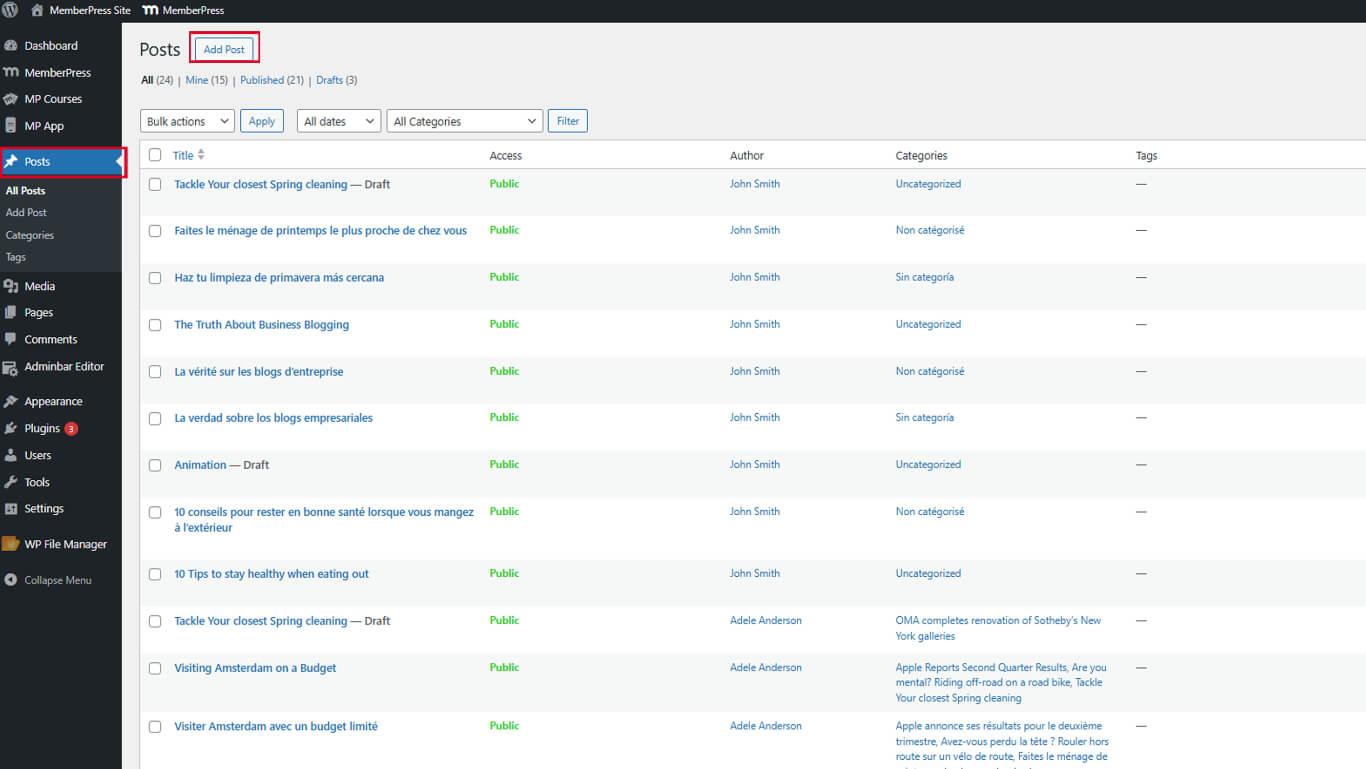Open the Comments section via sidebar icon
This screenshot has width=1366, height=769.
pos(47,339)
